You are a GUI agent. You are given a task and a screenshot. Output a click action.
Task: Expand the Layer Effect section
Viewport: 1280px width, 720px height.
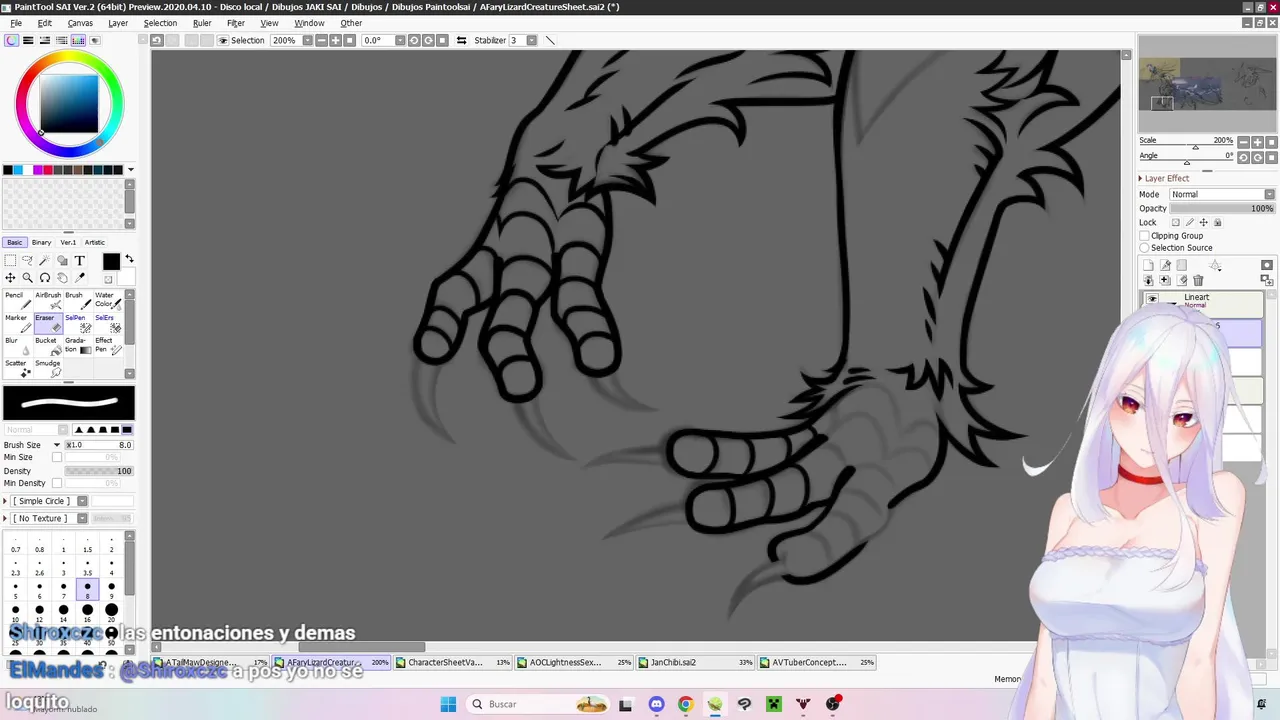[x=1140, y=178]
